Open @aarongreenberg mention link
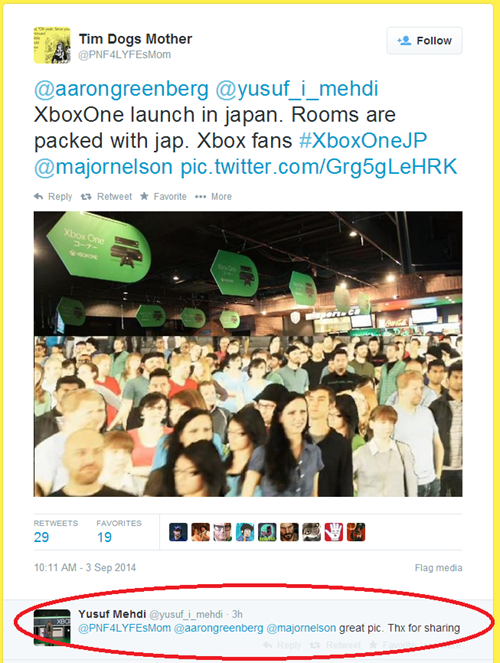Screen dimensions: 500x663 [121, 89]
